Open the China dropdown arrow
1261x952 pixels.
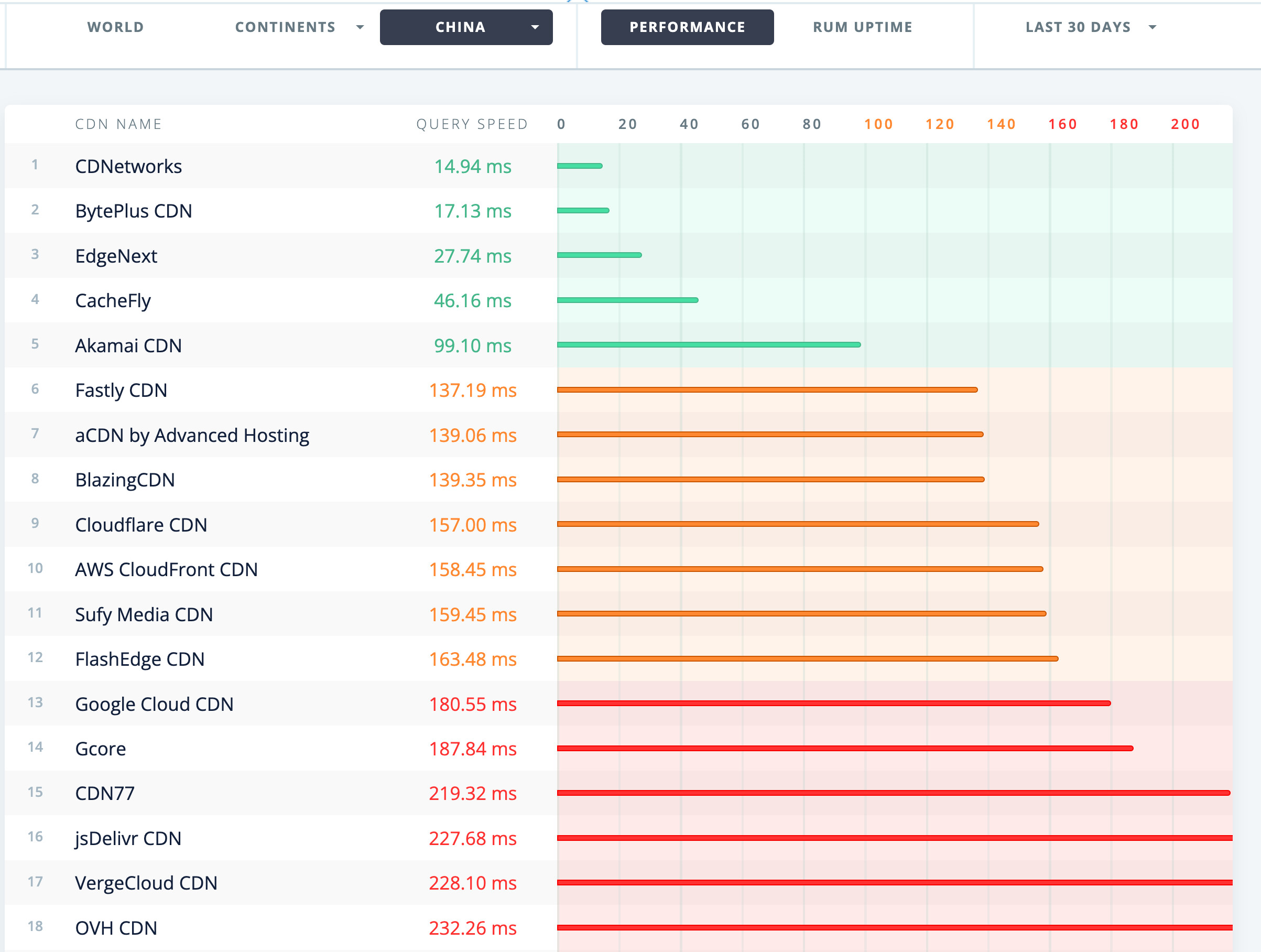click(x=535, y=27)
